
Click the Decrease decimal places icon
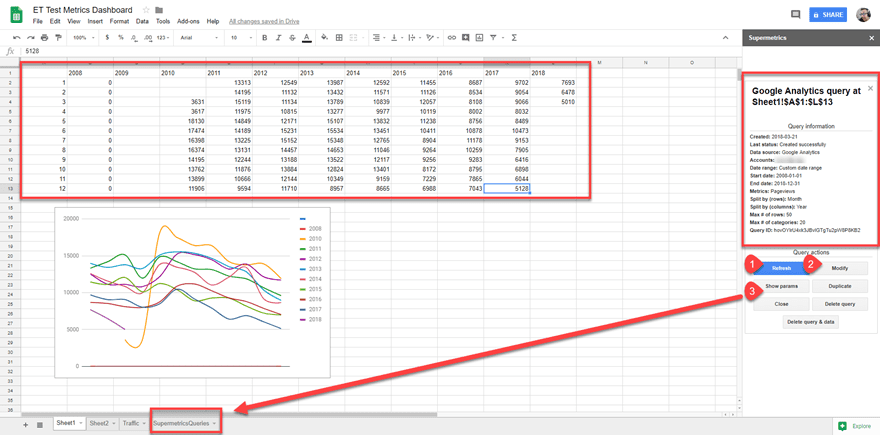[134, 38]
